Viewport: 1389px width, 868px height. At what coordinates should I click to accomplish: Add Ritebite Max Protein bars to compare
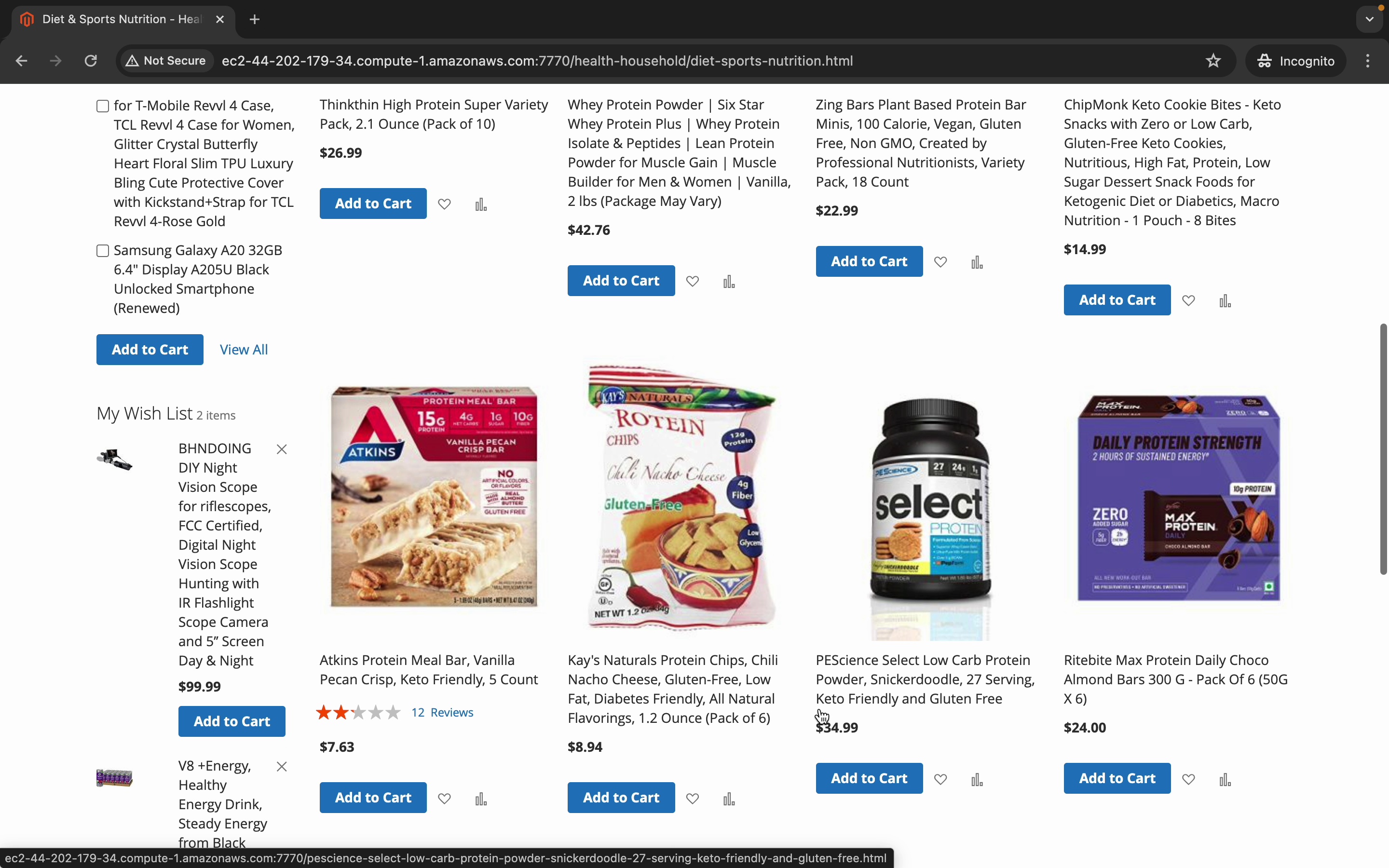pyautogui.click(x=1225, y=779)
